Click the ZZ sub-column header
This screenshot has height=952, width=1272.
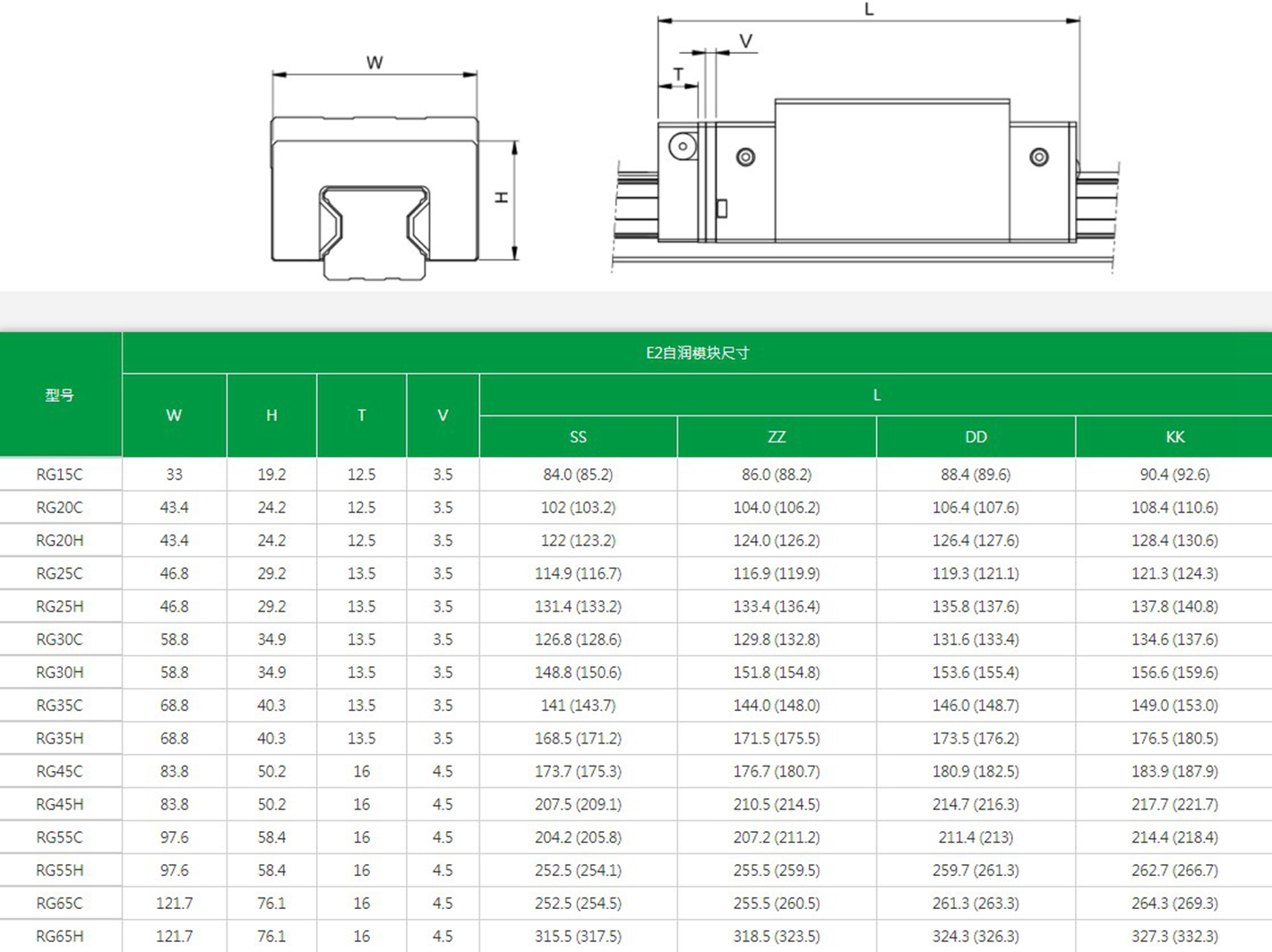coord(777,437)
